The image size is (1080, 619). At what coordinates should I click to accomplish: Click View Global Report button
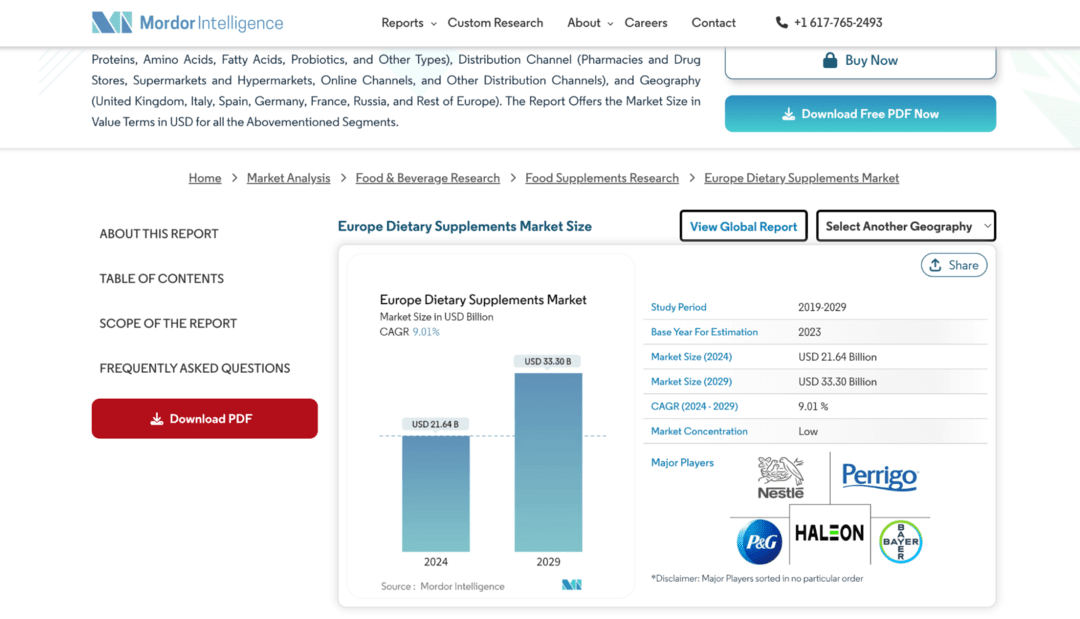click(x=743, y=226)
